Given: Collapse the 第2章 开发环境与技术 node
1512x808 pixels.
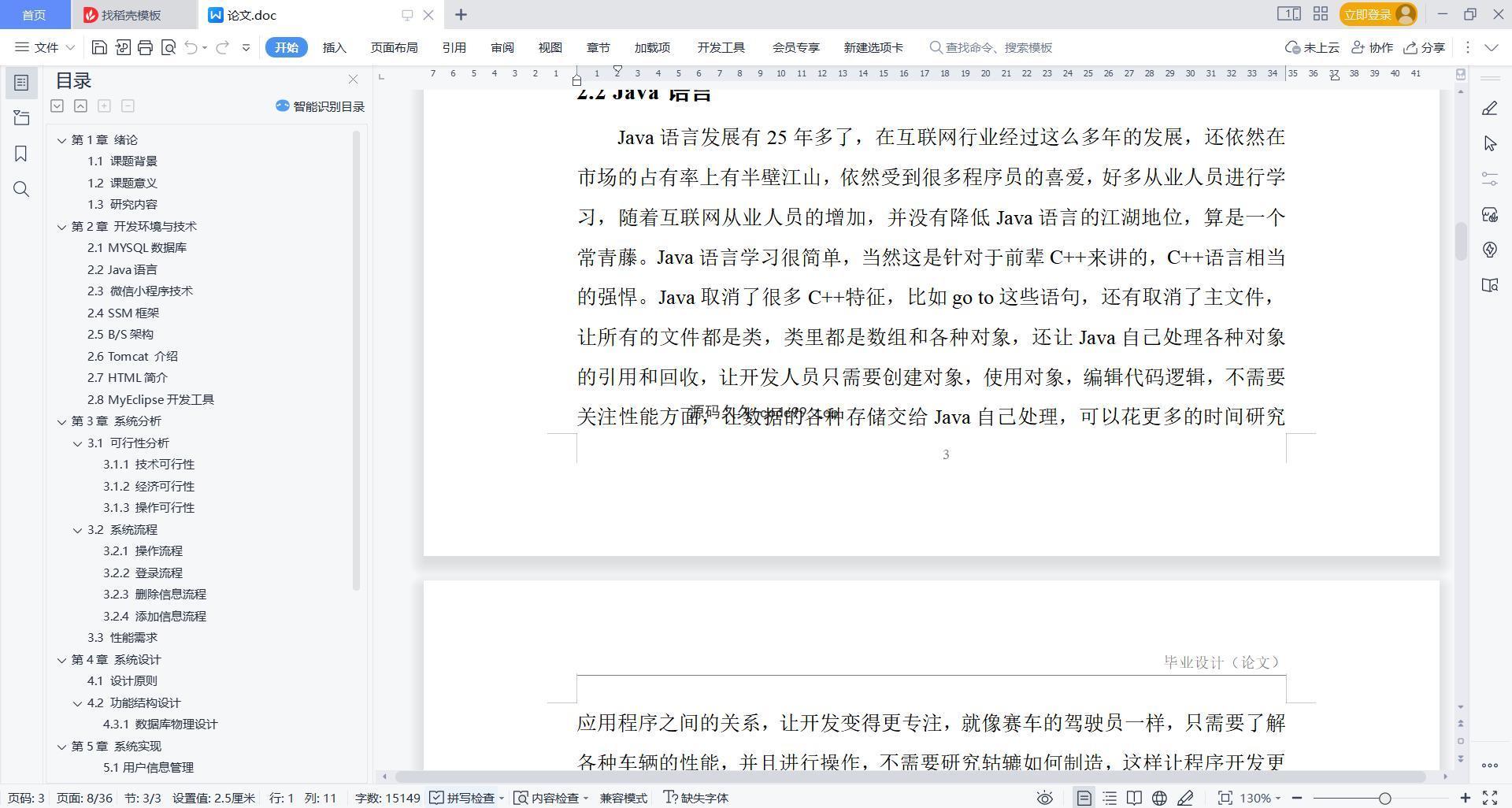Looking at the screenshot, I should click(61, 227).
